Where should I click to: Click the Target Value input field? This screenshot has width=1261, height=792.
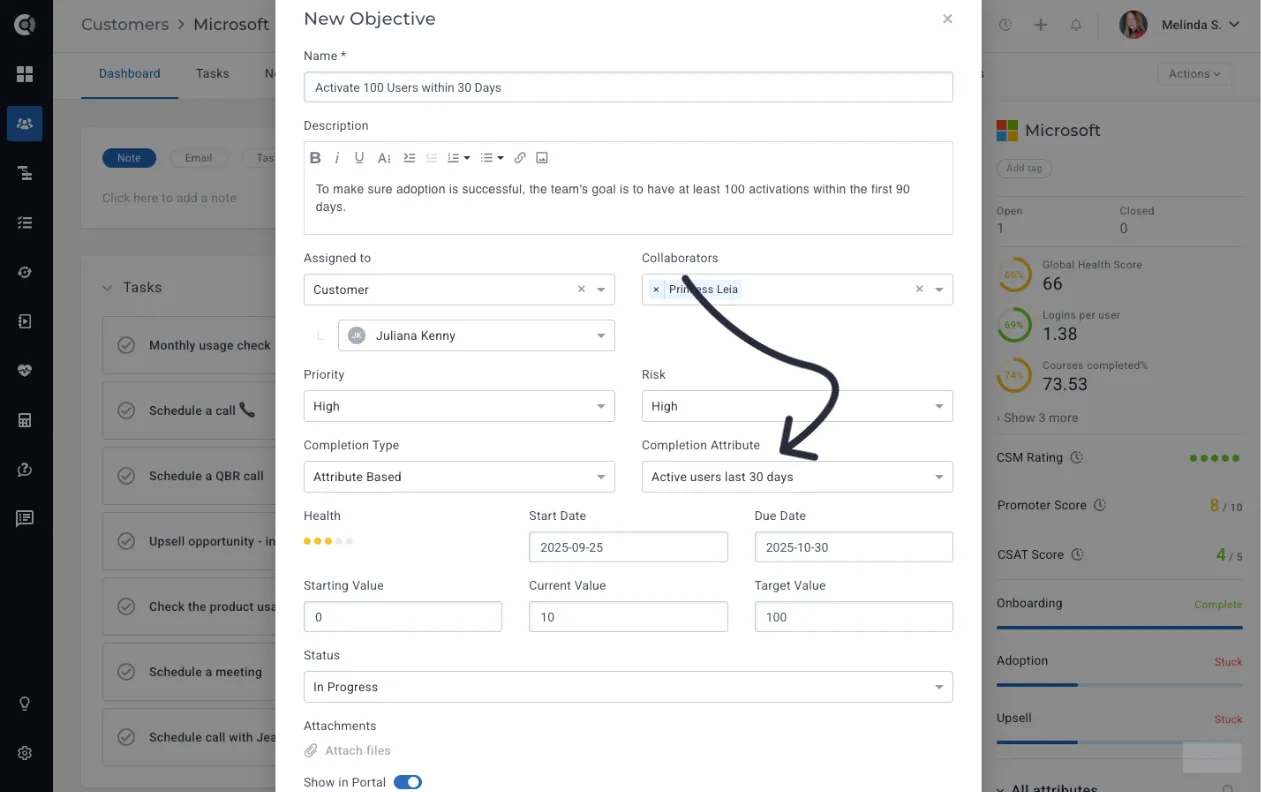pos(854,617)
